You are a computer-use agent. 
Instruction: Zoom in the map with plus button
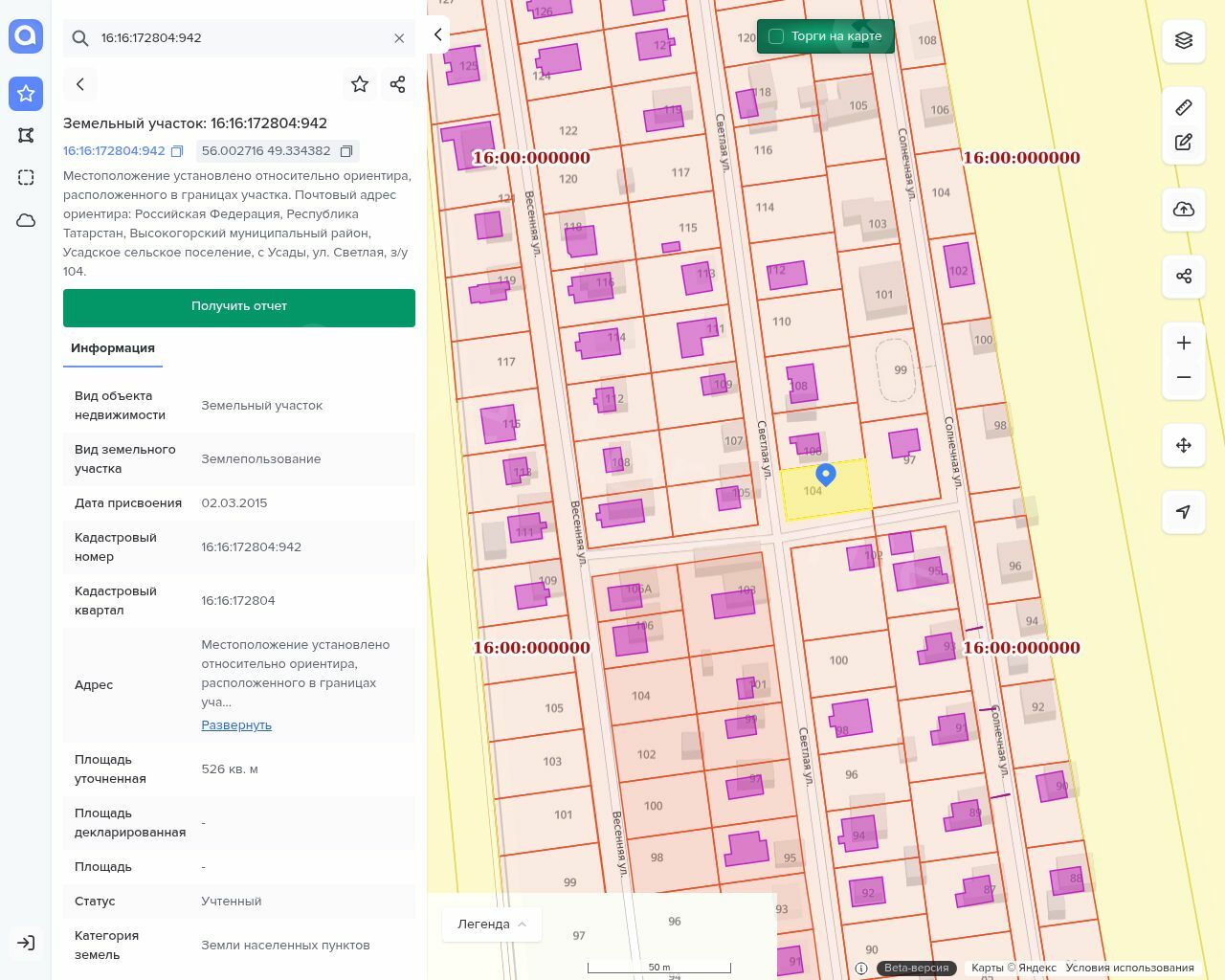pyautogui.click(x=1184, y=343)
